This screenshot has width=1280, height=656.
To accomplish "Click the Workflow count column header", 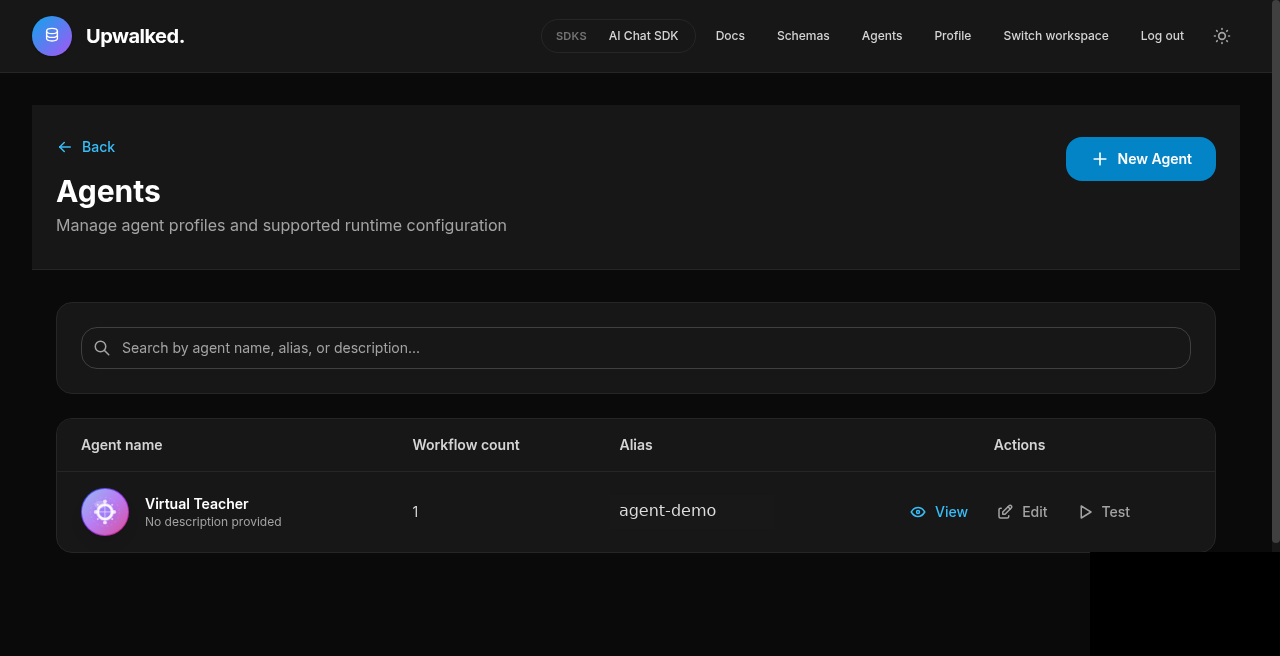I will pos(466,445).
